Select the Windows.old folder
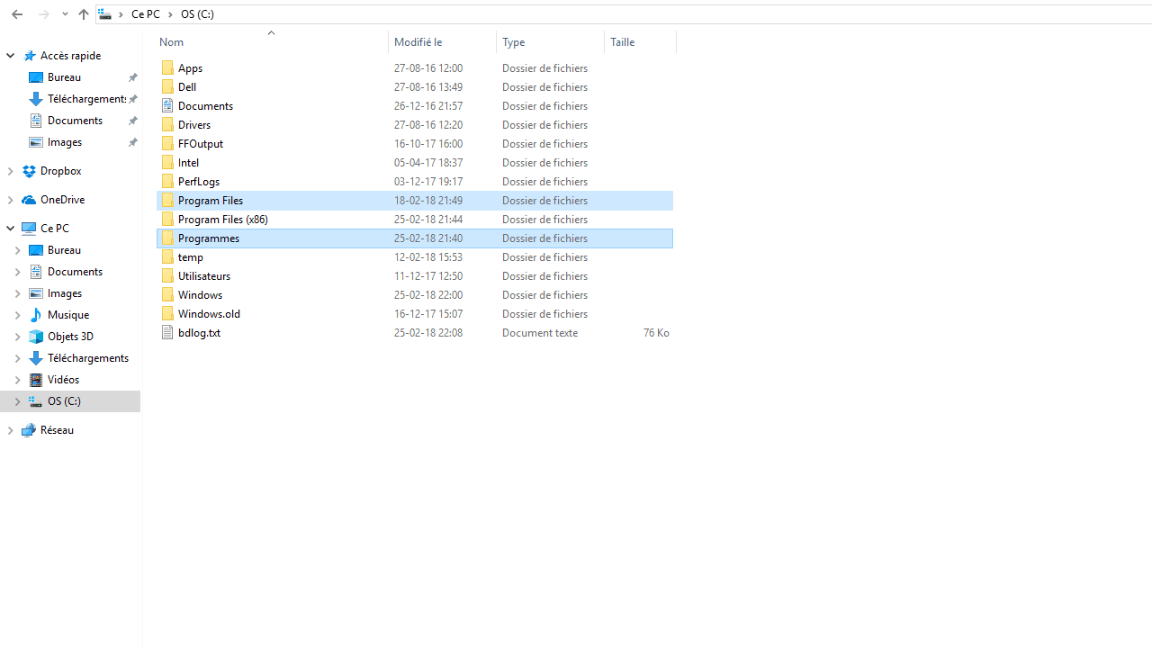1152x648 pixels. point(208,314)
